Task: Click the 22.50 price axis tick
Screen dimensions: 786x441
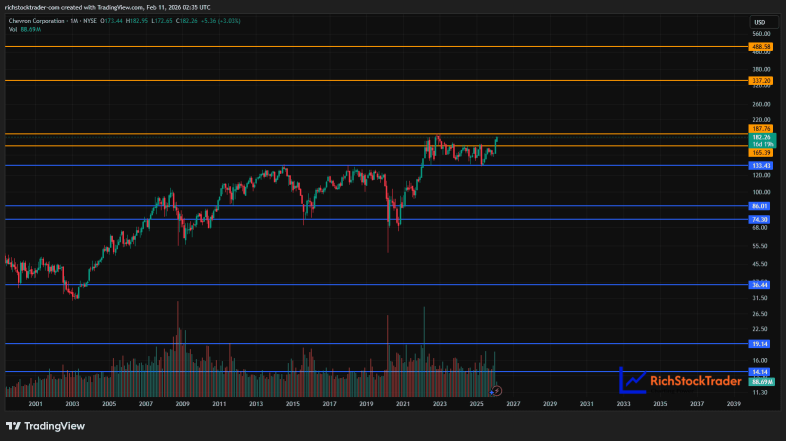Action: (x=759, y=329)
